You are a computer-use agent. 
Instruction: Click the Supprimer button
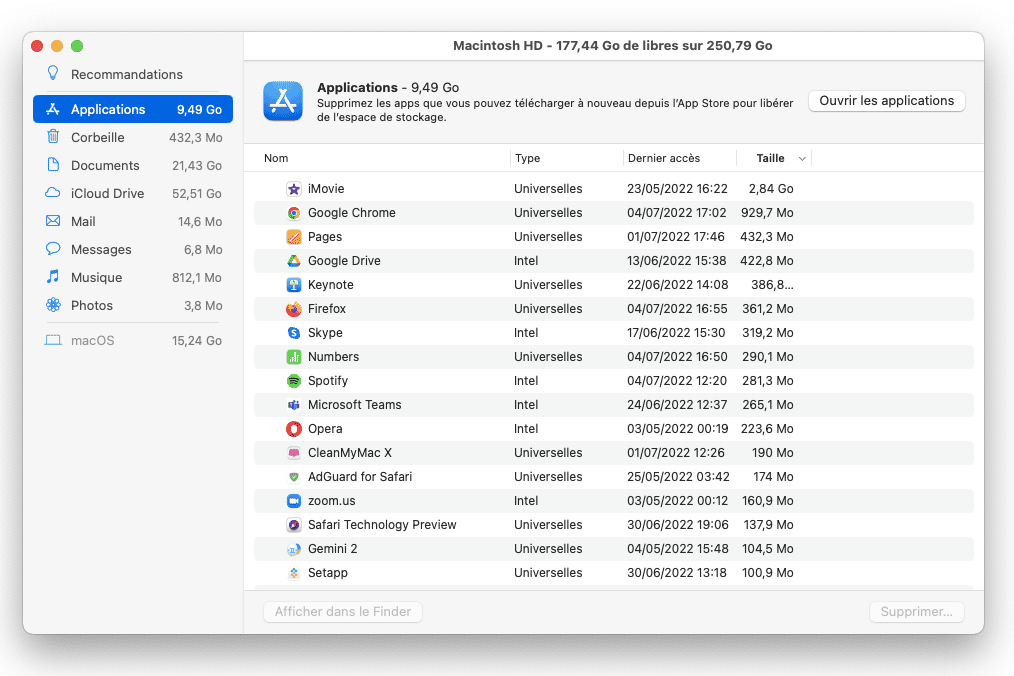pyautogui.click(x=916, y=612)
